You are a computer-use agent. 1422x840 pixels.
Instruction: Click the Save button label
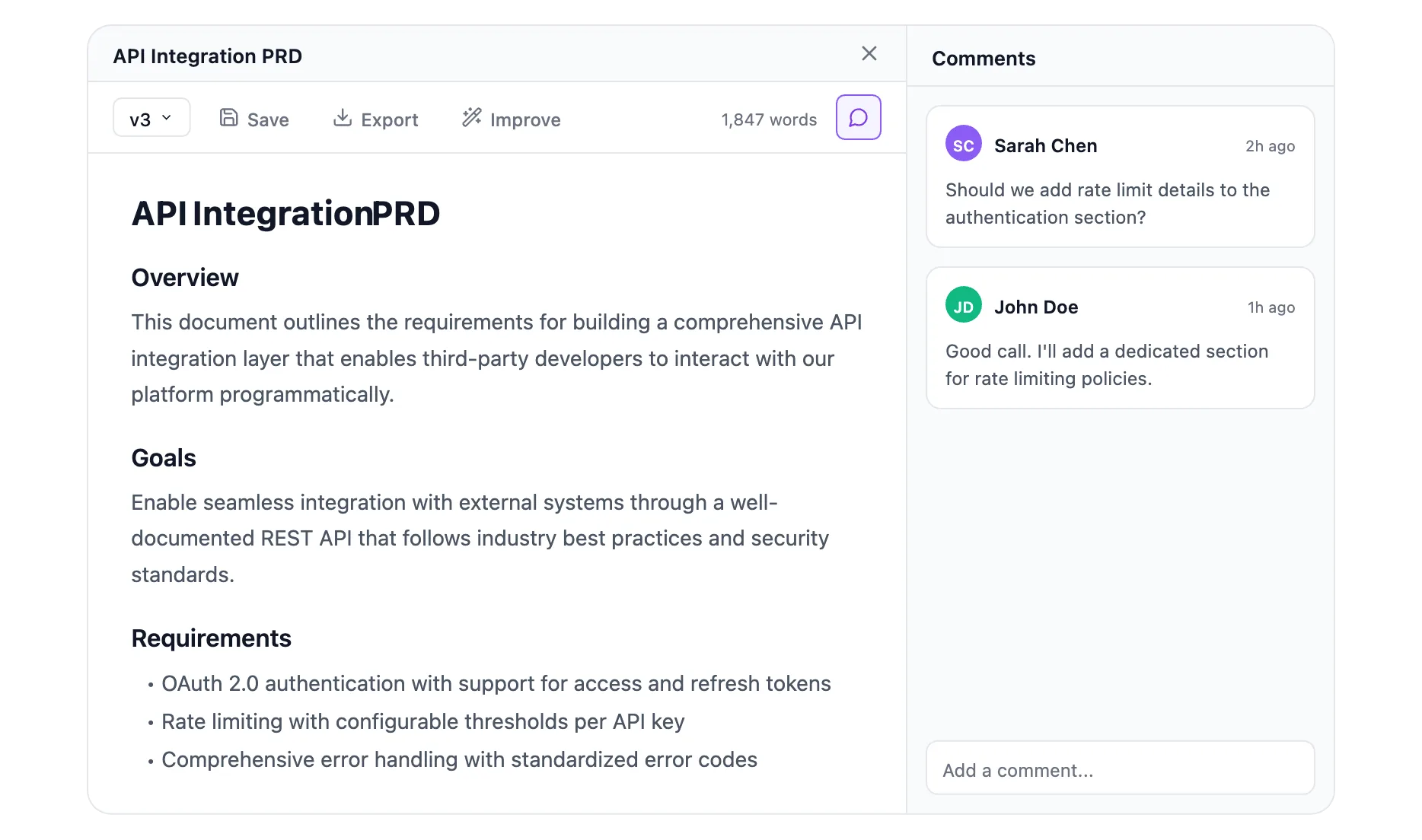(267, 119)
